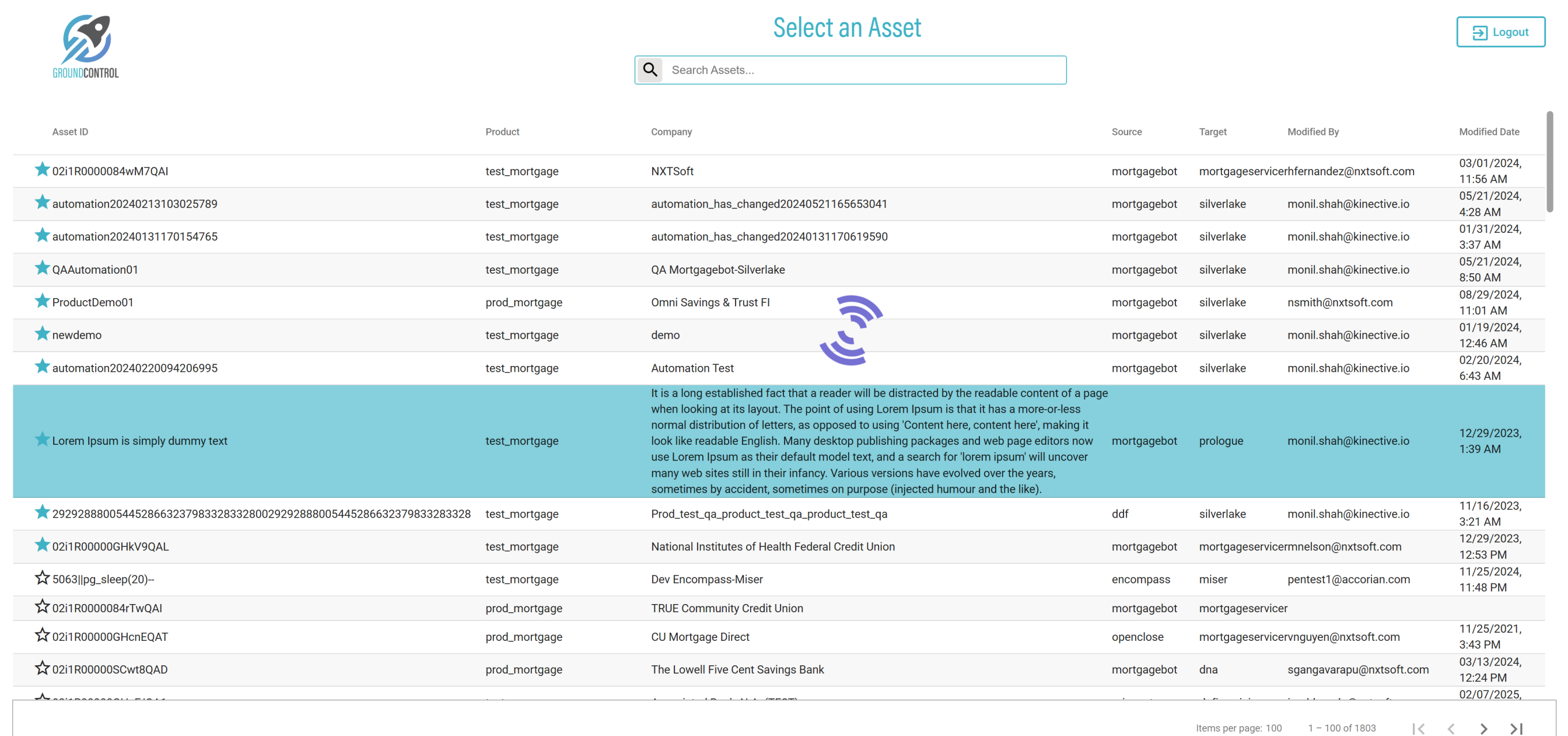
Task: Click the vertical scrollbar on right
Action: (x=1549, y=162)
